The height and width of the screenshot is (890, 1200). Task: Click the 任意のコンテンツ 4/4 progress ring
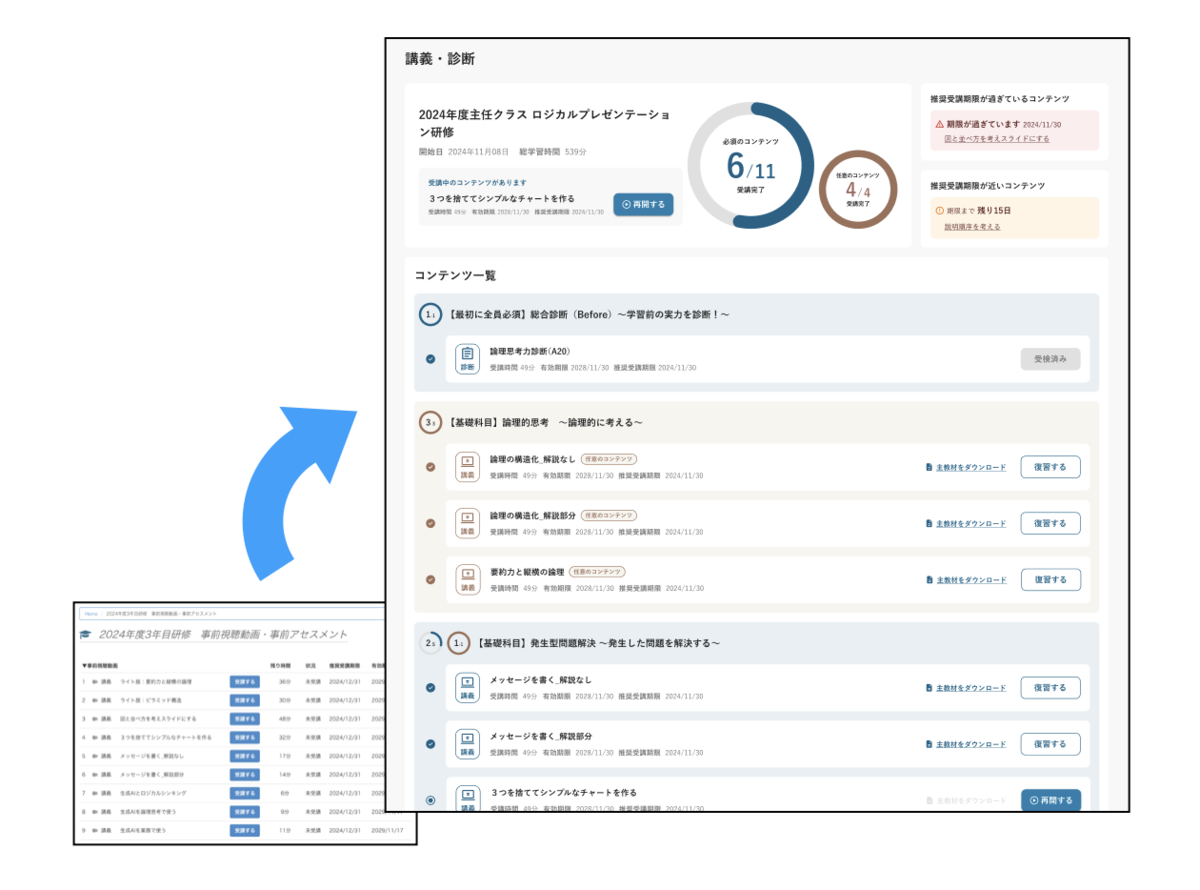click(858, 189)
